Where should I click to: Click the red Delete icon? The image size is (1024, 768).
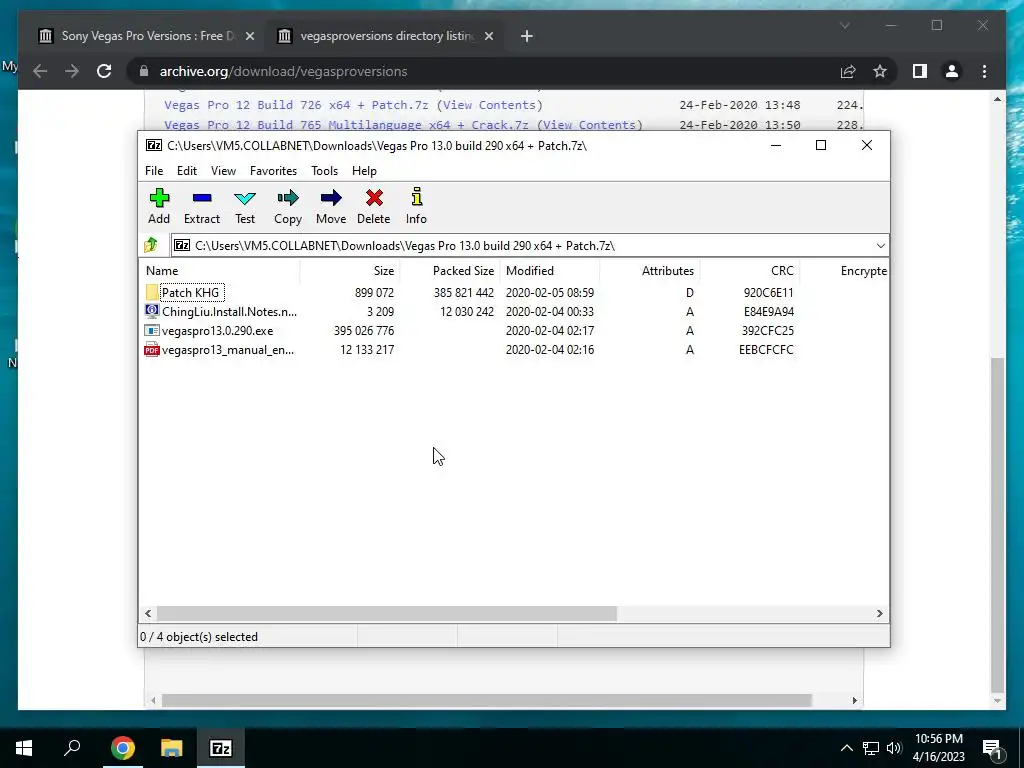pos(374,198)
